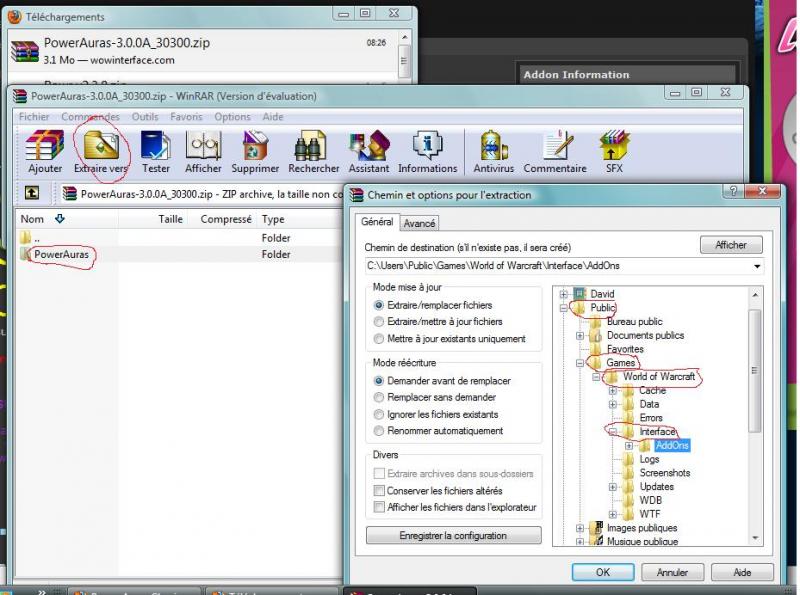Expand the Cache folder node
The width and height of the screenshot is (800, 595).
pos(613,390)
